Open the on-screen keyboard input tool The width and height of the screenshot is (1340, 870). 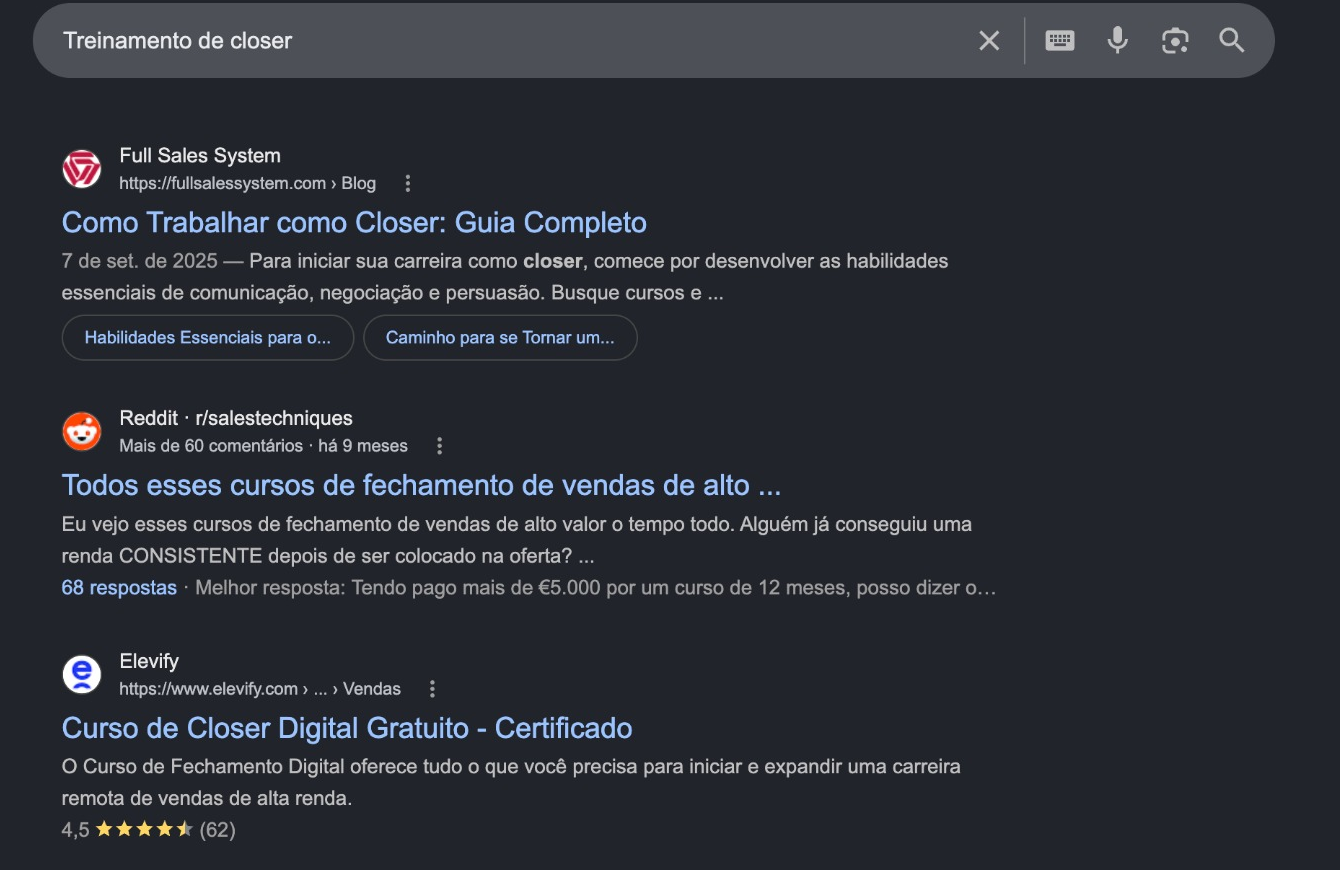click(1060, 41)
